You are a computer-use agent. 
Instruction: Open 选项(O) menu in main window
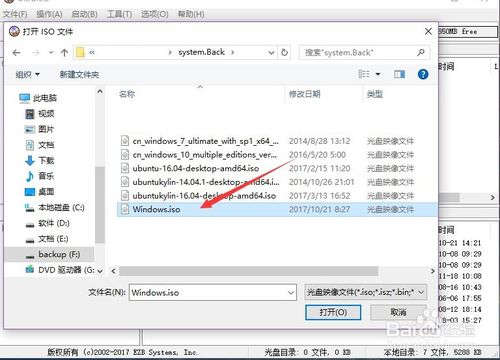coord(155,14)
